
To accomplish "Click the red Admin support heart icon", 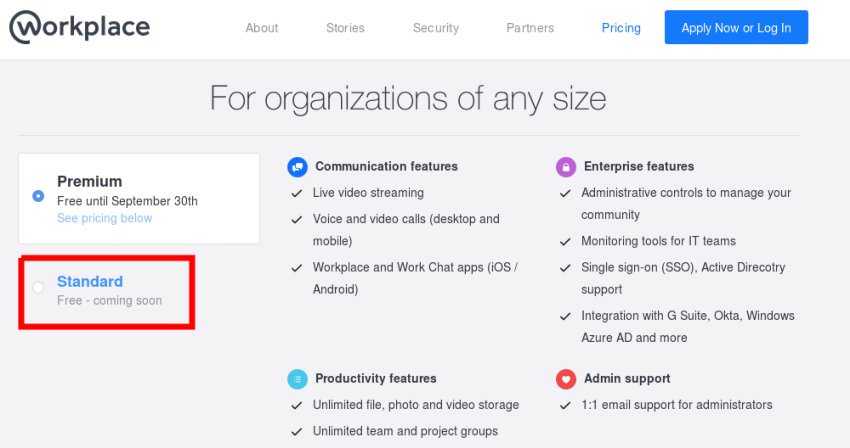I will coord(566,379).
